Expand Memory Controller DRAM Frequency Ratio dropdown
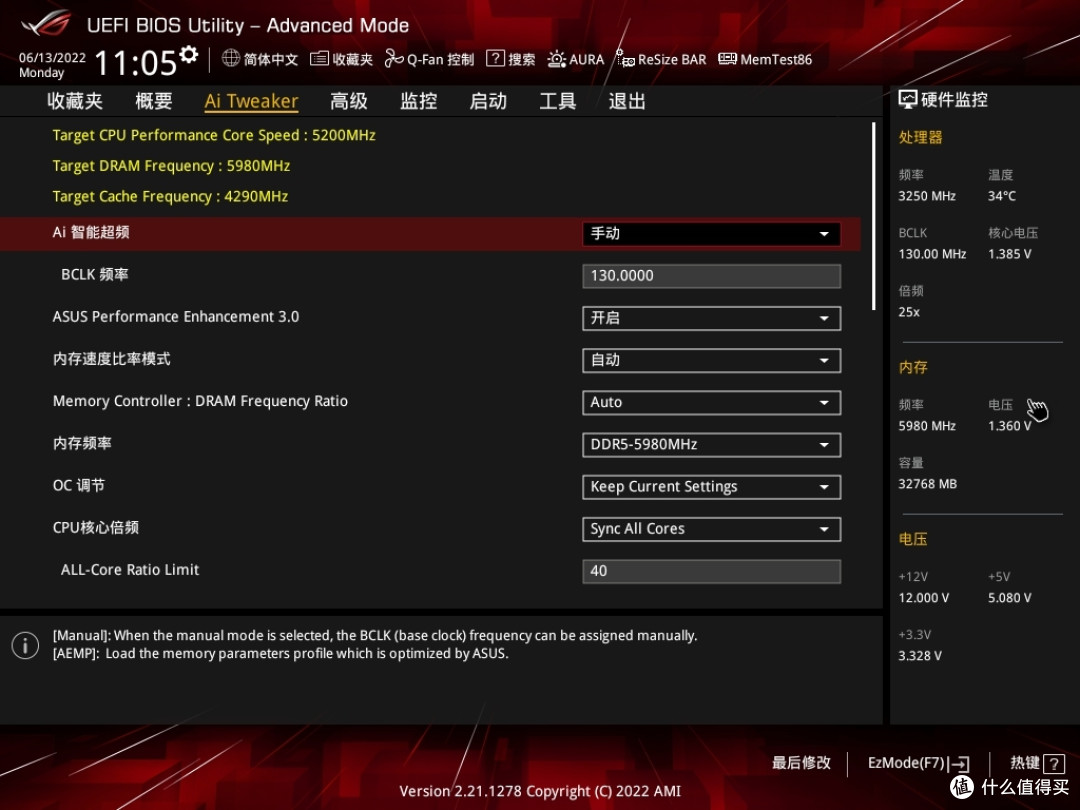This screenshot has height=810, width=1080. [711, 402]
